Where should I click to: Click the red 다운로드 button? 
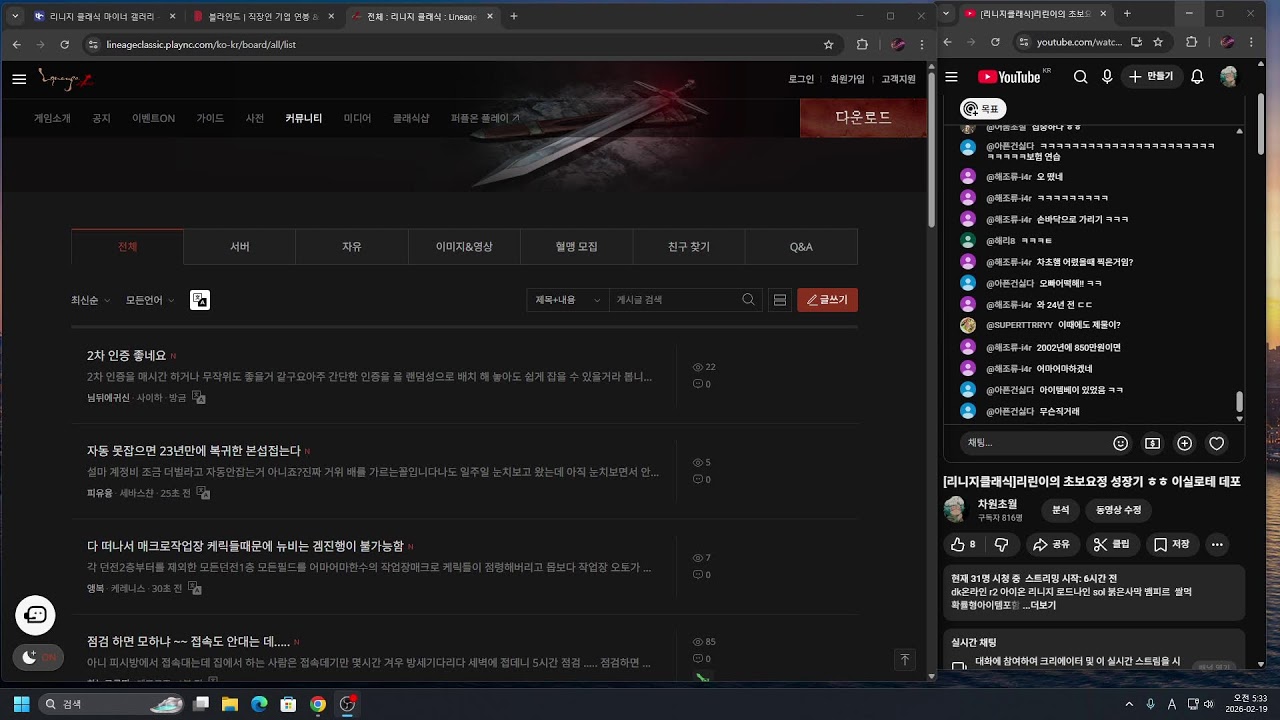tap(863, 117)
